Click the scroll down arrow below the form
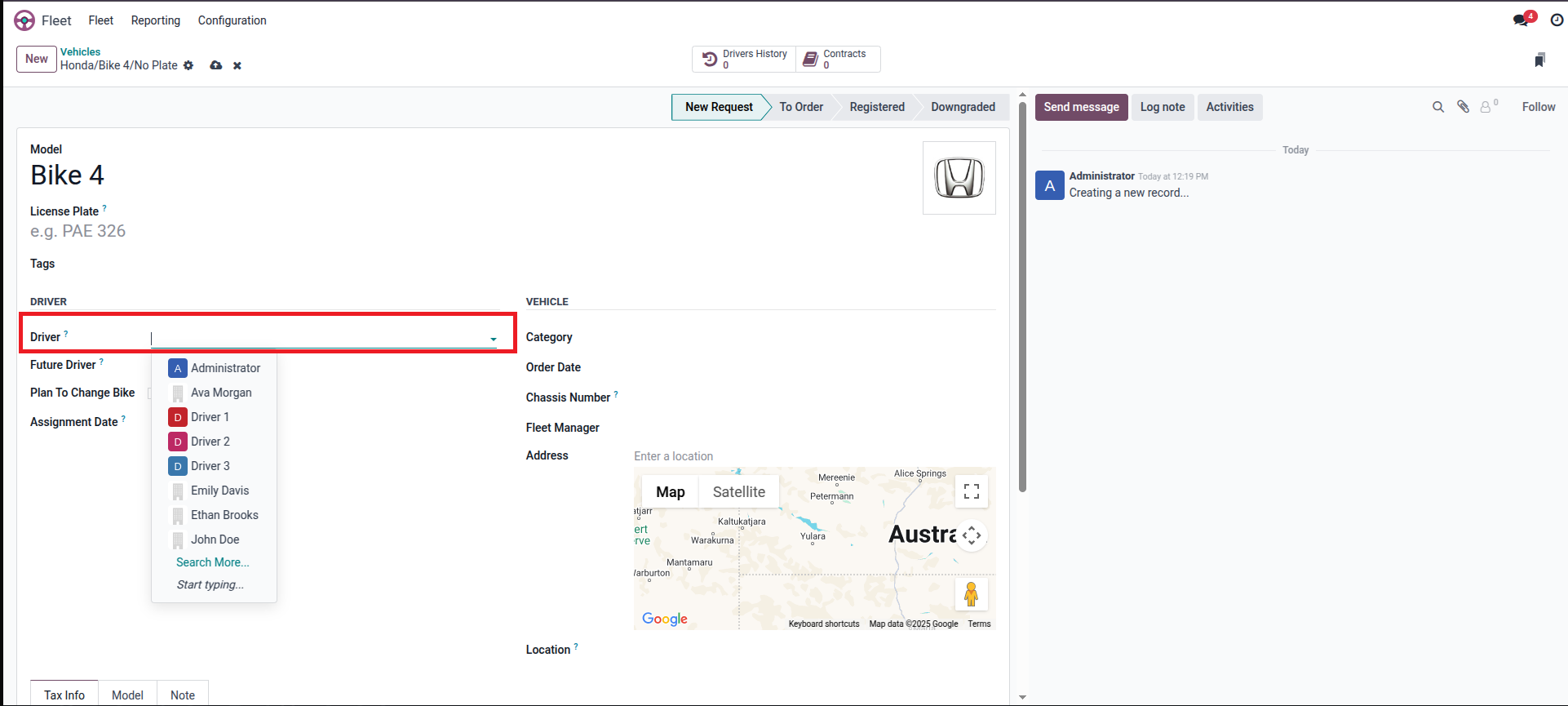This screenshot has height=706, width=1568. 1022,698
